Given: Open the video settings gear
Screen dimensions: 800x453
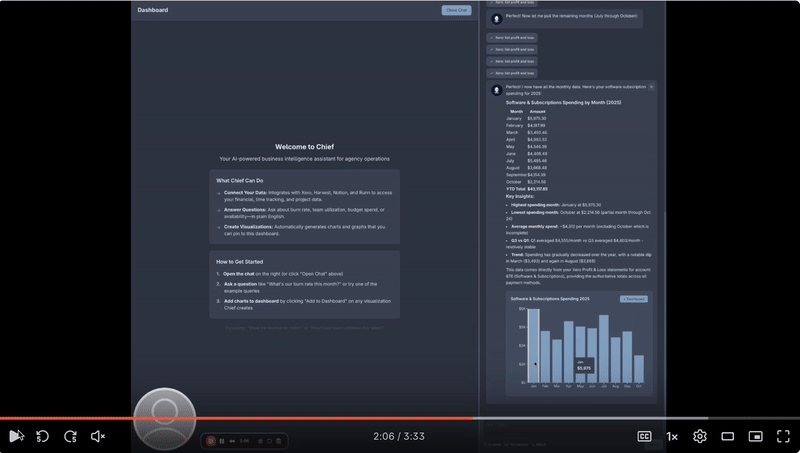Looking at the screenshot, I should click(700, 436).
